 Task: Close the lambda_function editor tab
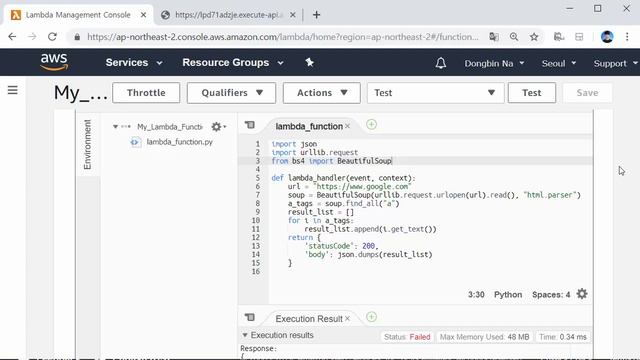point(347,126)
